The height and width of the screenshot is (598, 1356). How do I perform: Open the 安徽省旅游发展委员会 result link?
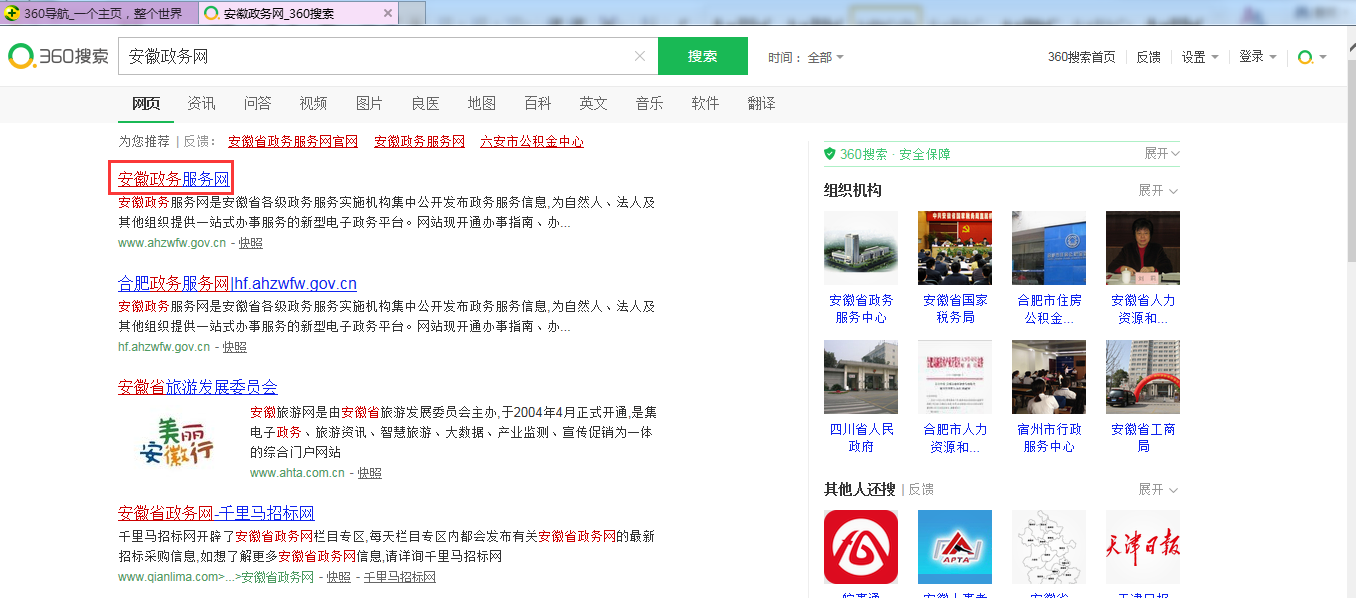click(197, 387)
